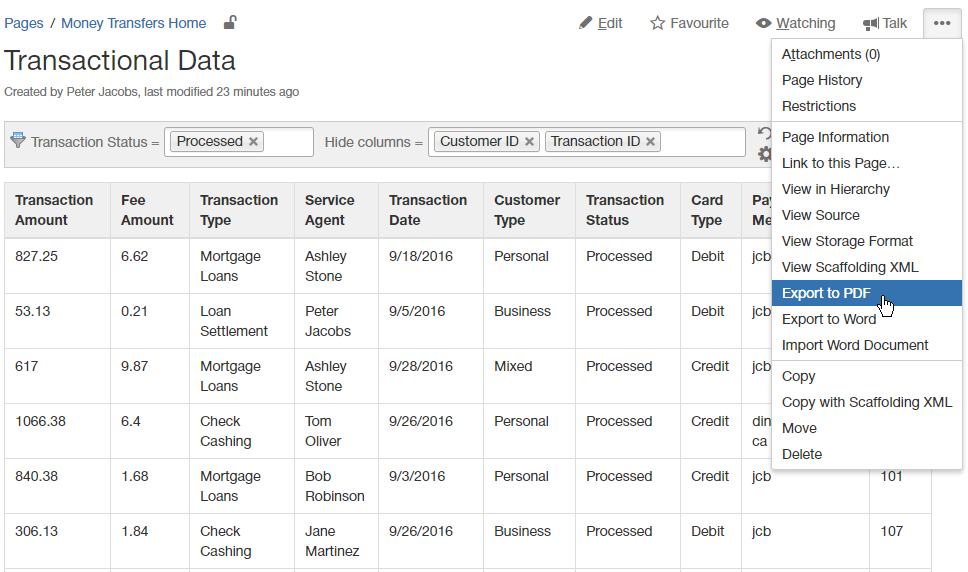Click the filter funnel icon beside Transaction Status
Viewport: 968px width, 572px height.
pos(17,141)
